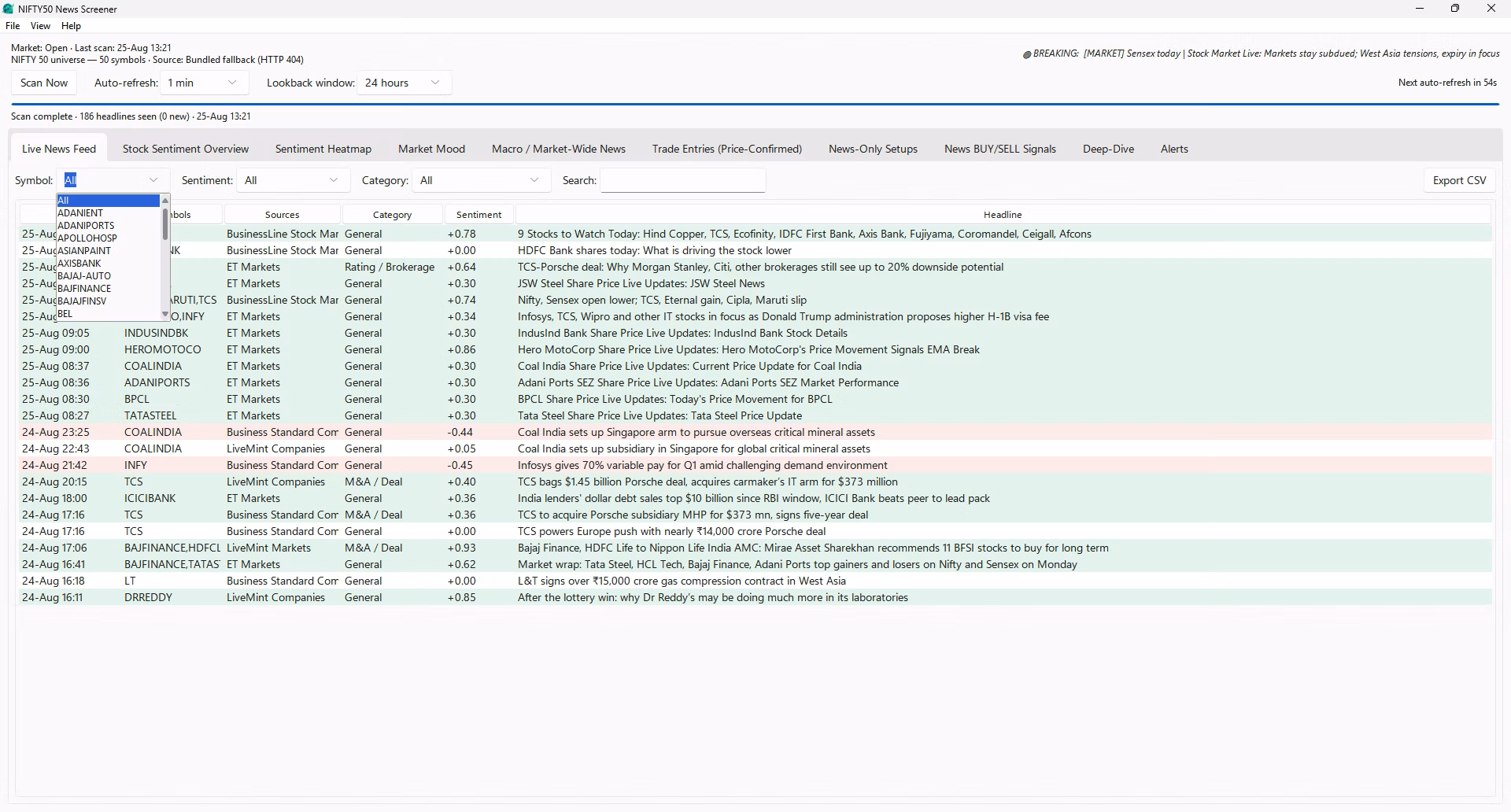Screen dimensions: 1511x812
Task: Pick APOLLOHOSP in the symbol list
Action: [109, 238]
